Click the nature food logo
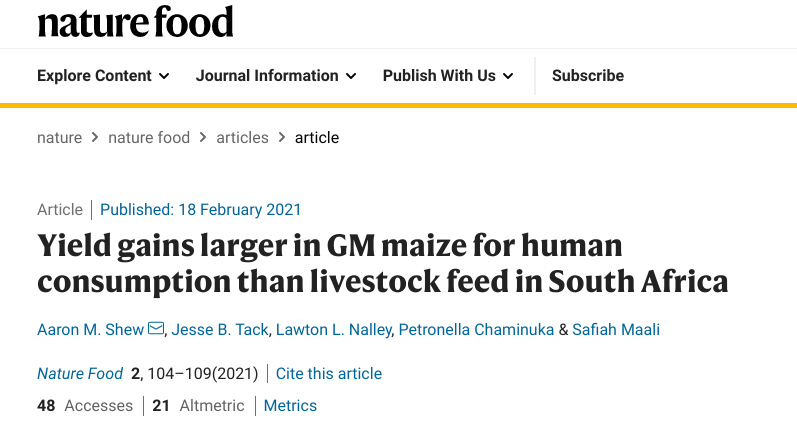This screenshot has width=797, height=439. point(135,22)
